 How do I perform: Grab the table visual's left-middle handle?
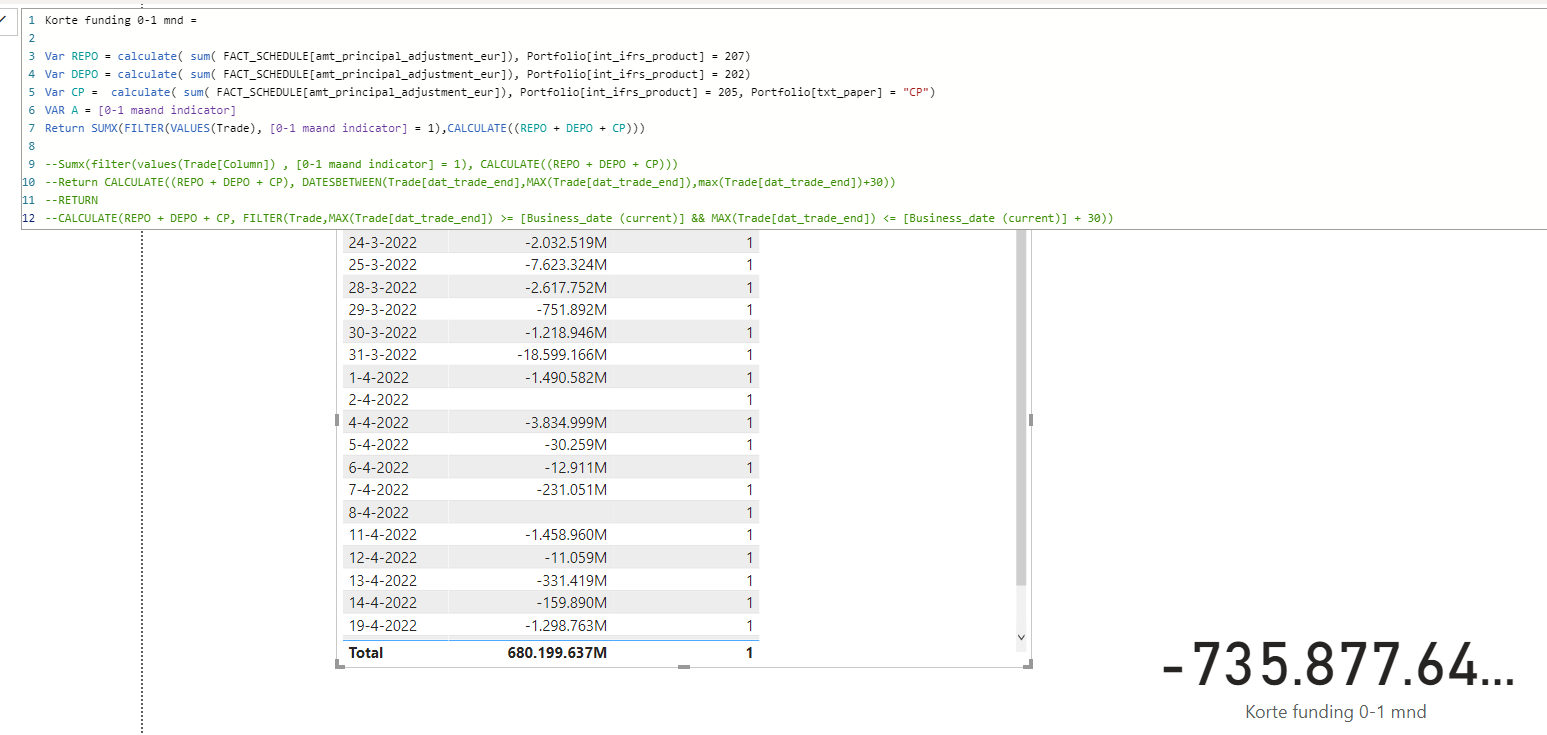pos(338,420)
